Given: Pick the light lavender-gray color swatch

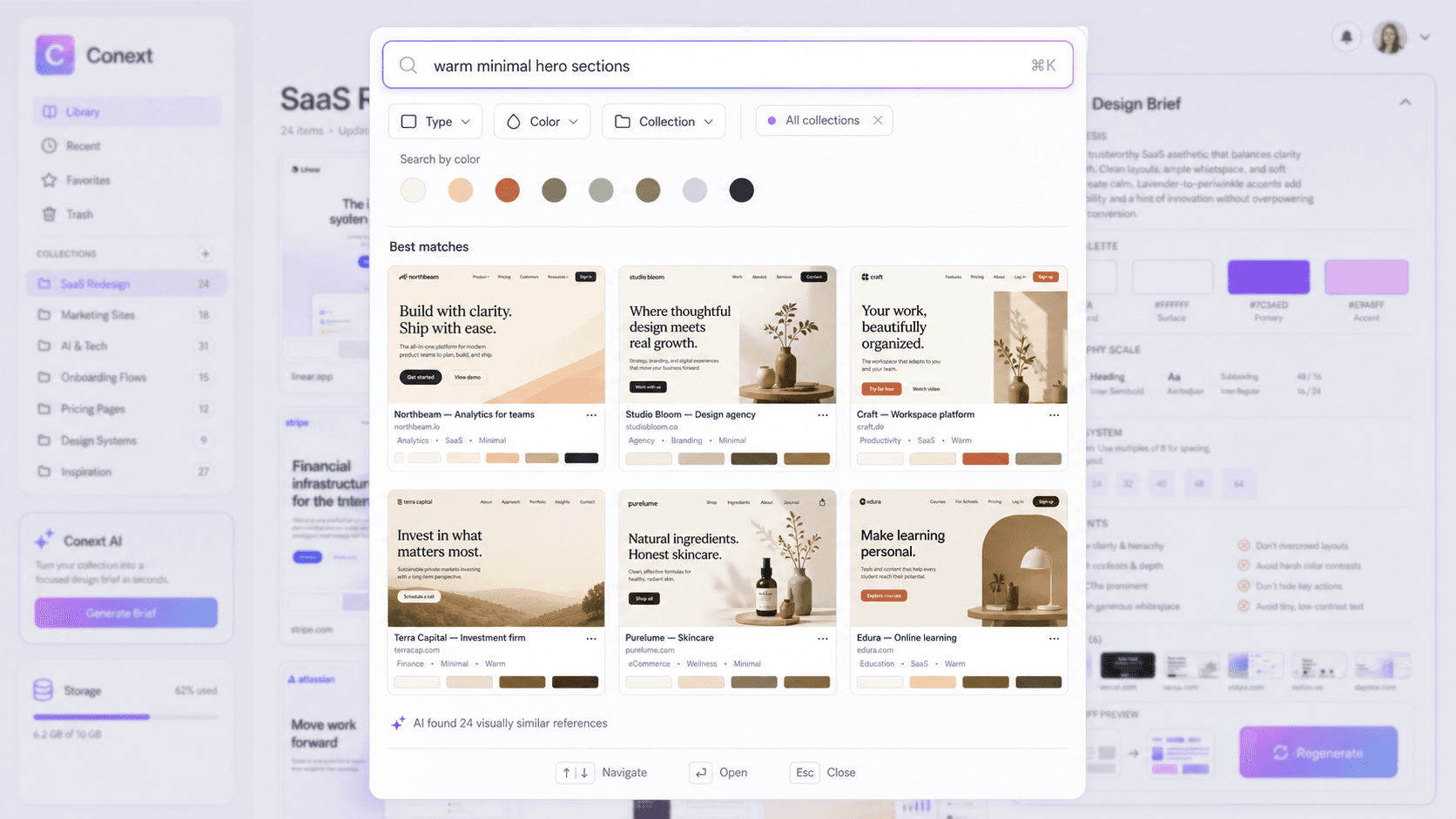Looking at the screenshot, I should (x=695, y=190).
